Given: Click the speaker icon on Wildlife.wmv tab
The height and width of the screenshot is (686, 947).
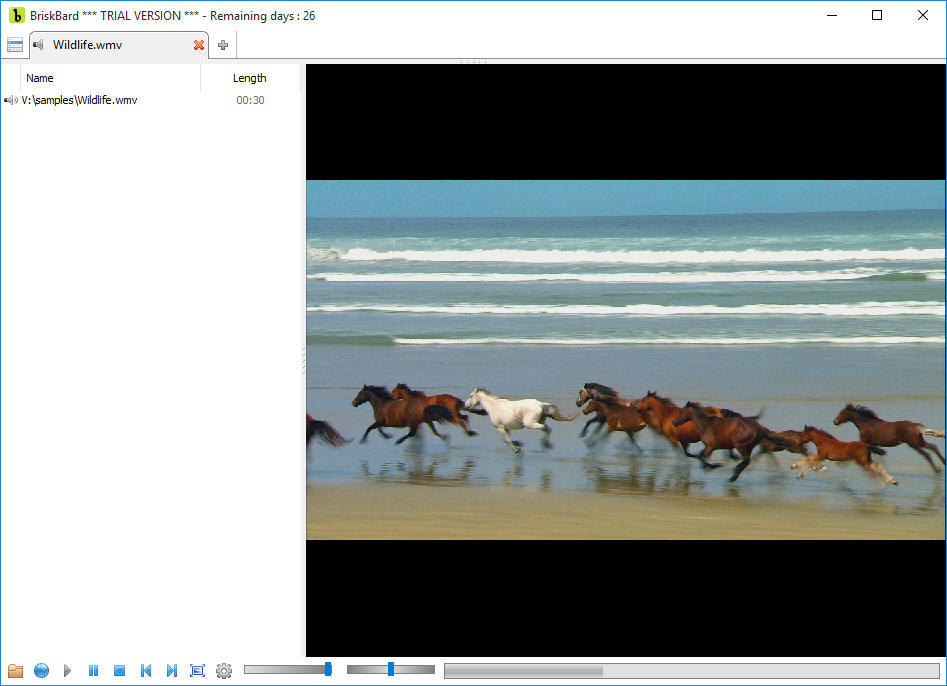Looking at the screenshot, I should tap(39, 45).
